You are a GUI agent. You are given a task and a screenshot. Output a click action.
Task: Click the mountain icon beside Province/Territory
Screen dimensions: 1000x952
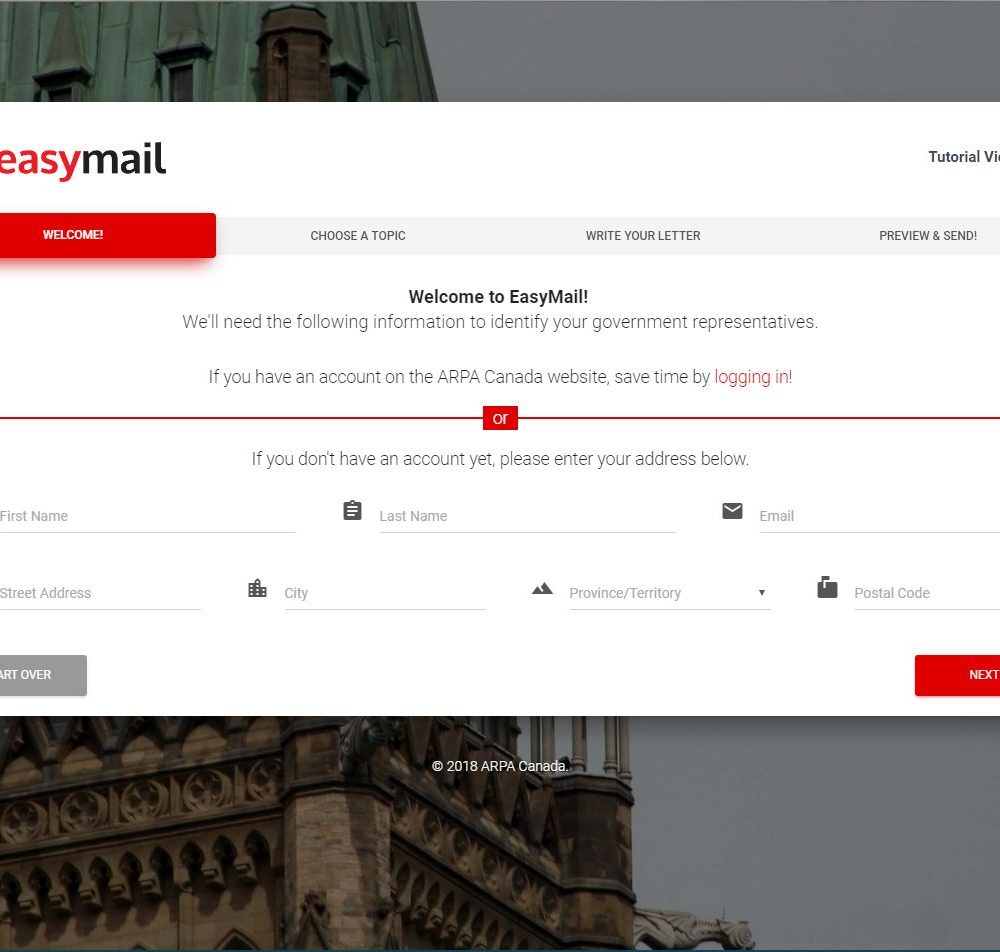click(x=542, y=589)
